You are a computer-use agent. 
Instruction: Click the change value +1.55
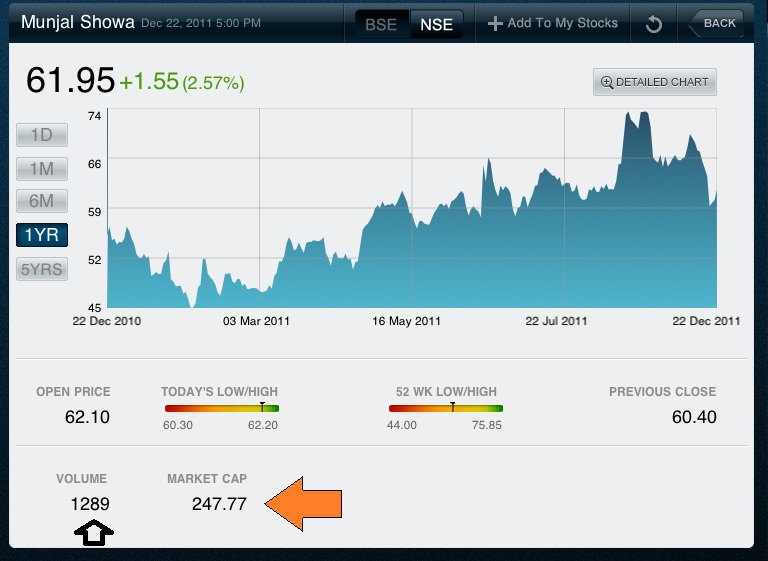coord(149,81)
